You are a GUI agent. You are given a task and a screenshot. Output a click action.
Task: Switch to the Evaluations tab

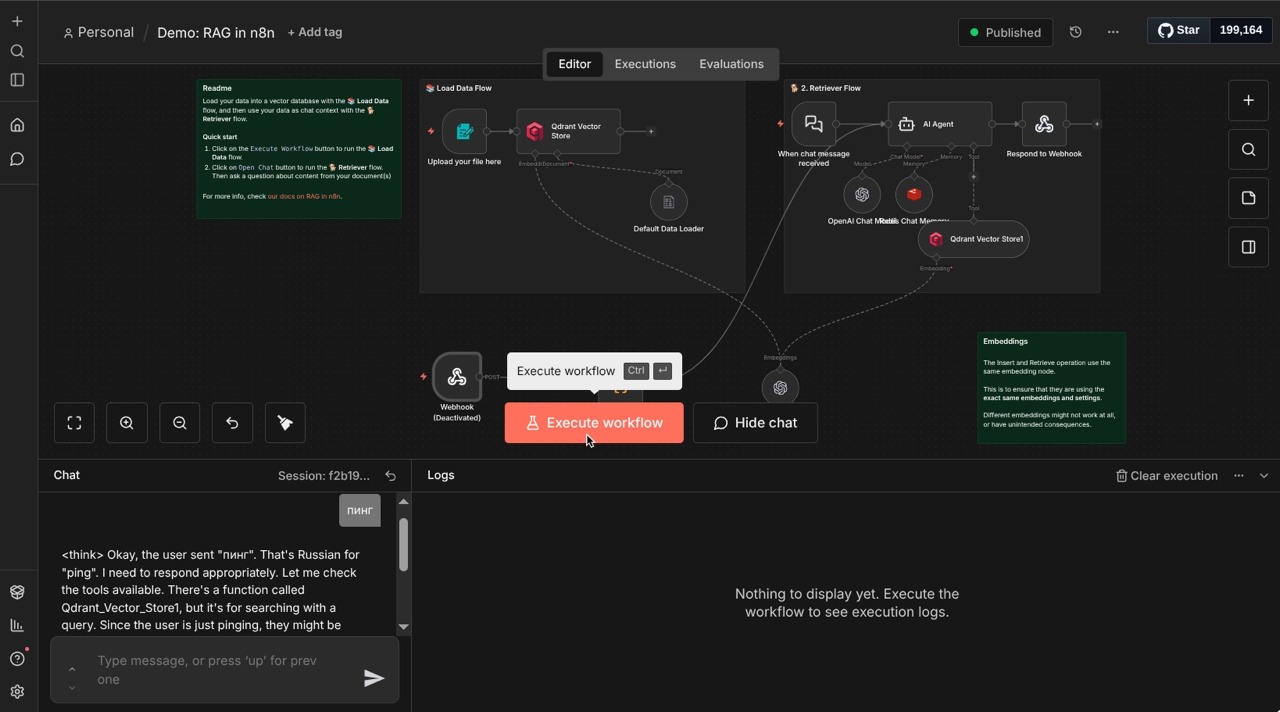click(x=731, y=64)
